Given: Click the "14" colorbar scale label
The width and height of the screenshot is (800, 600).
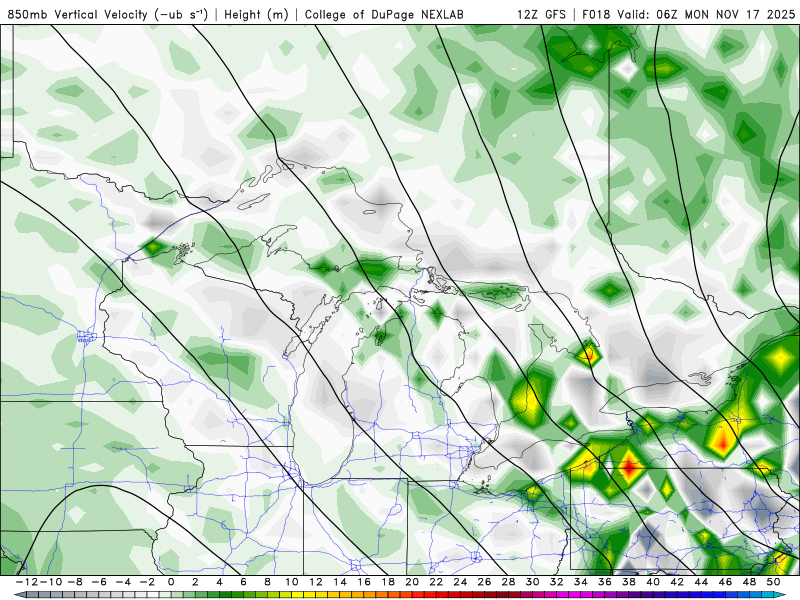Looking at the screenshot, I should (340, 582).
